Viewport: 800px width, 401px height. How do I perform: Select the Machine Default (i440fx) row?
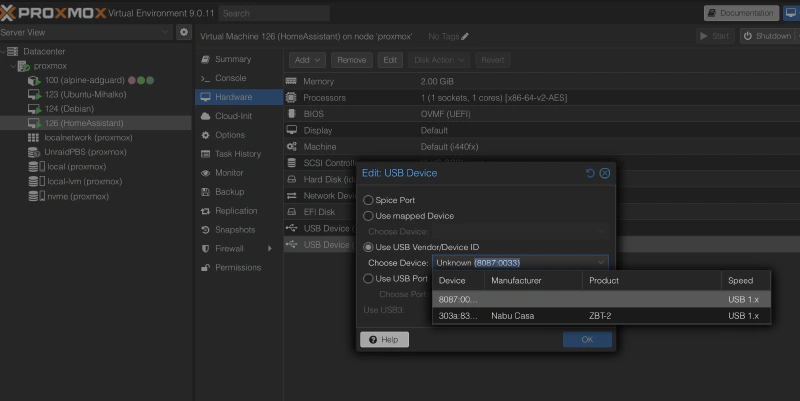coord(542,146)
